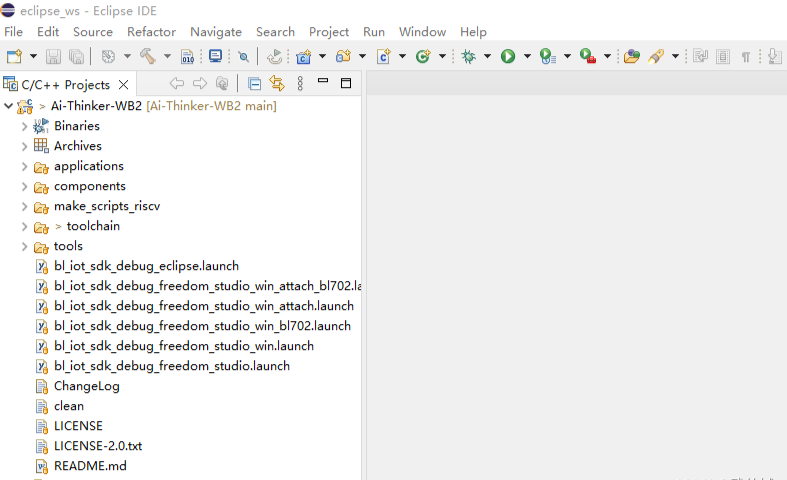Screen dimensions: 787x480
Task: Start debugging with the bug icon
Action: [x=469, y=56]
